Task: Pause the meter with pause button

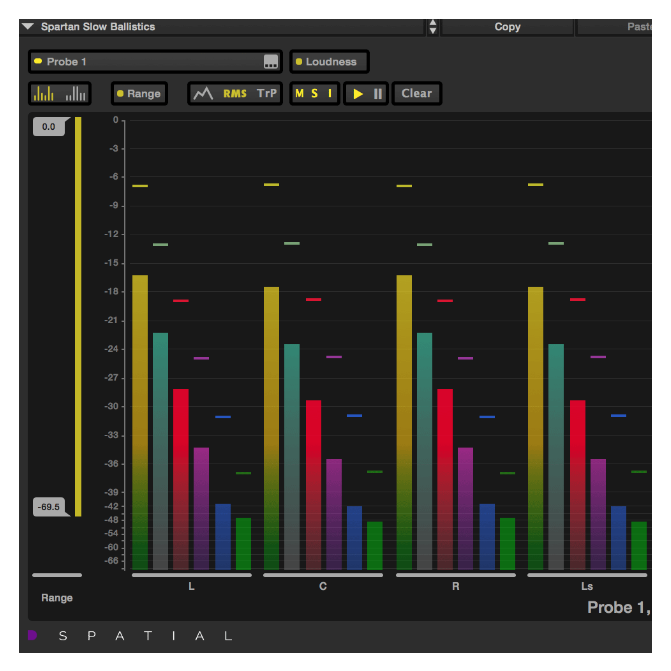Action: [378, 94]
